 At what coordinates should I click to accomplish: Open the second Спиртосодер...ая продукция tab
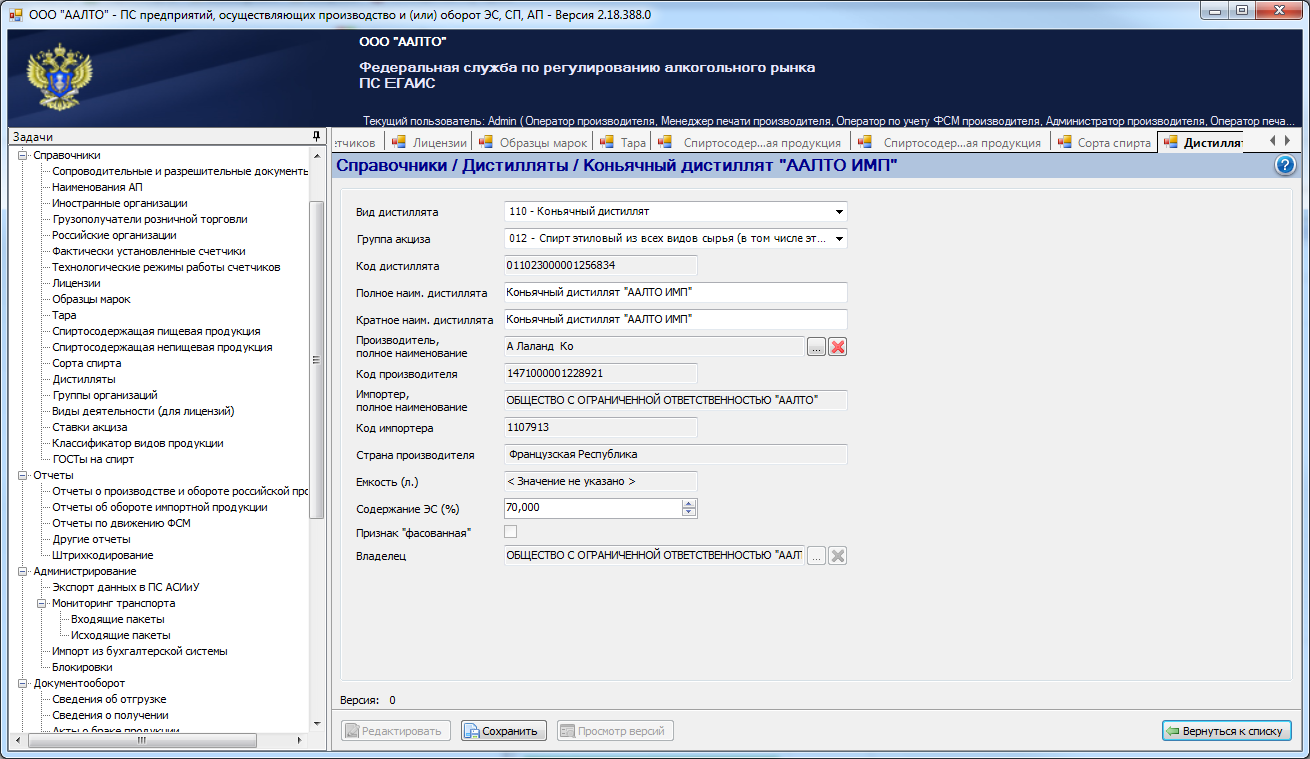tap(952, 142)
